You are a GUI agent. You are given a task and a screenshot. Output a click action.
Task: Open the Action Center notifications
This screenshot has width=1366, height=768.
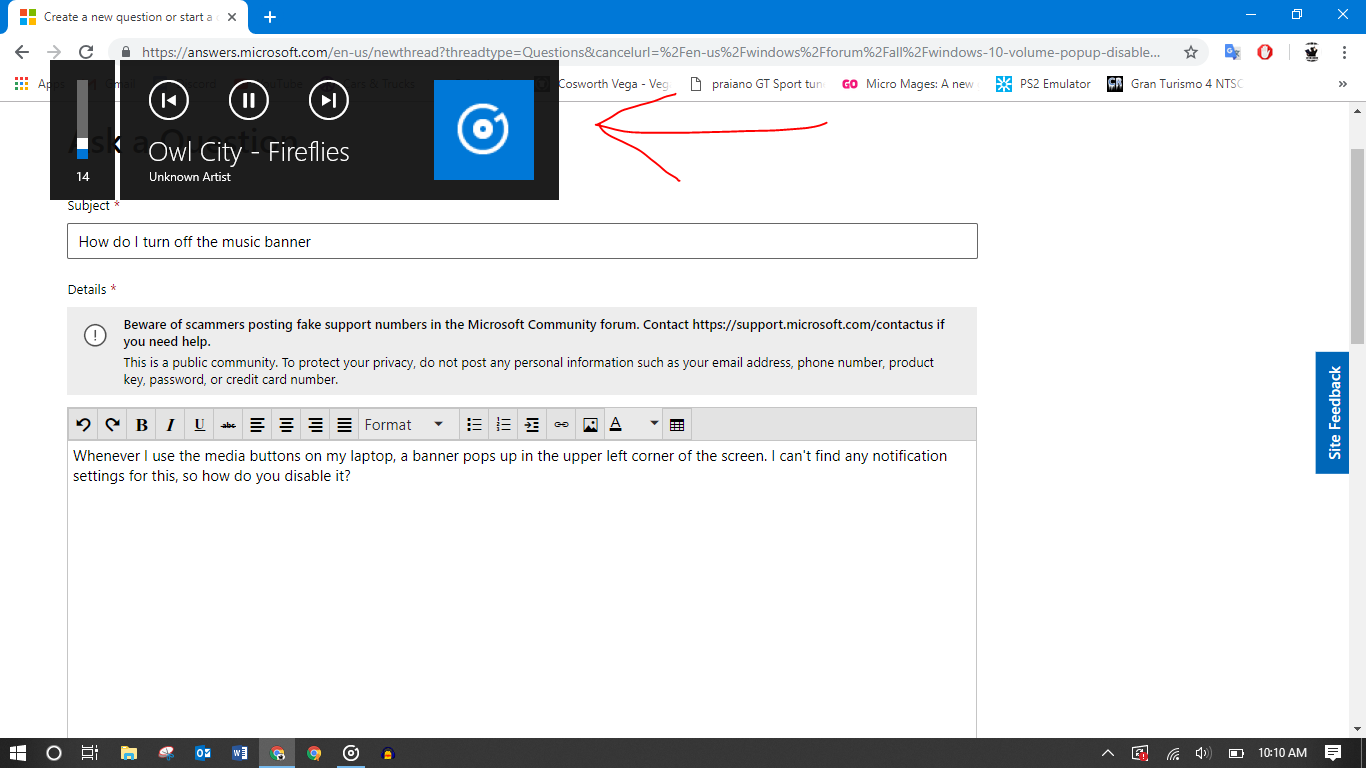pos(1332,753)
